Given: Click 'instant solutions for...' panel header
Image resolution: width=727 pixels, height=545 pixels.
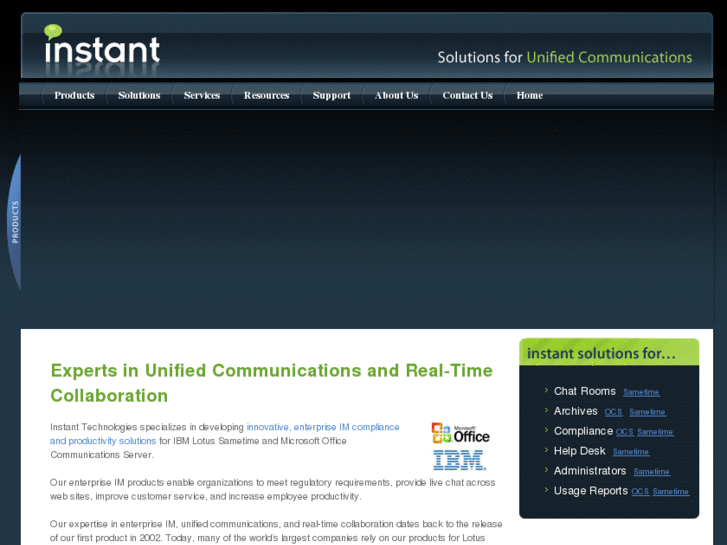Looking at the screenshot, I should 609,353.
